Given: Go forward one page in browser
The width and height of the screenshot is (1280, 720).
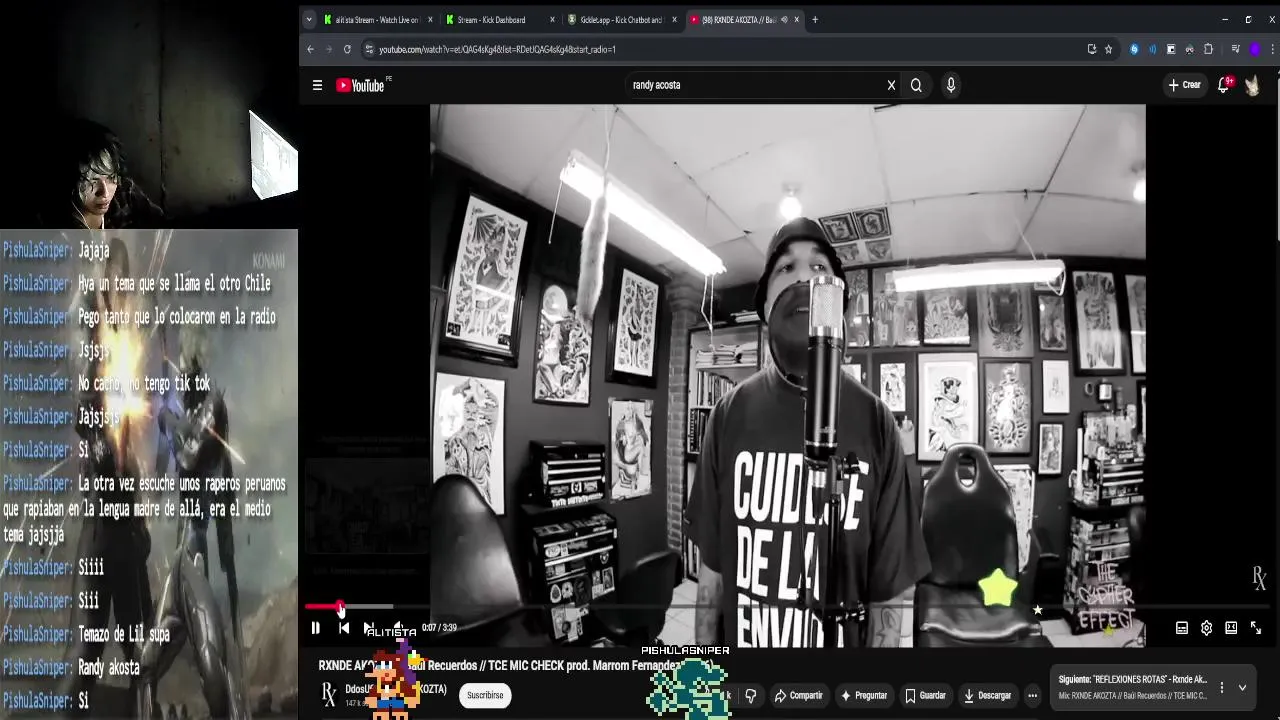Looking at the screenshot, I should point(329,49).
